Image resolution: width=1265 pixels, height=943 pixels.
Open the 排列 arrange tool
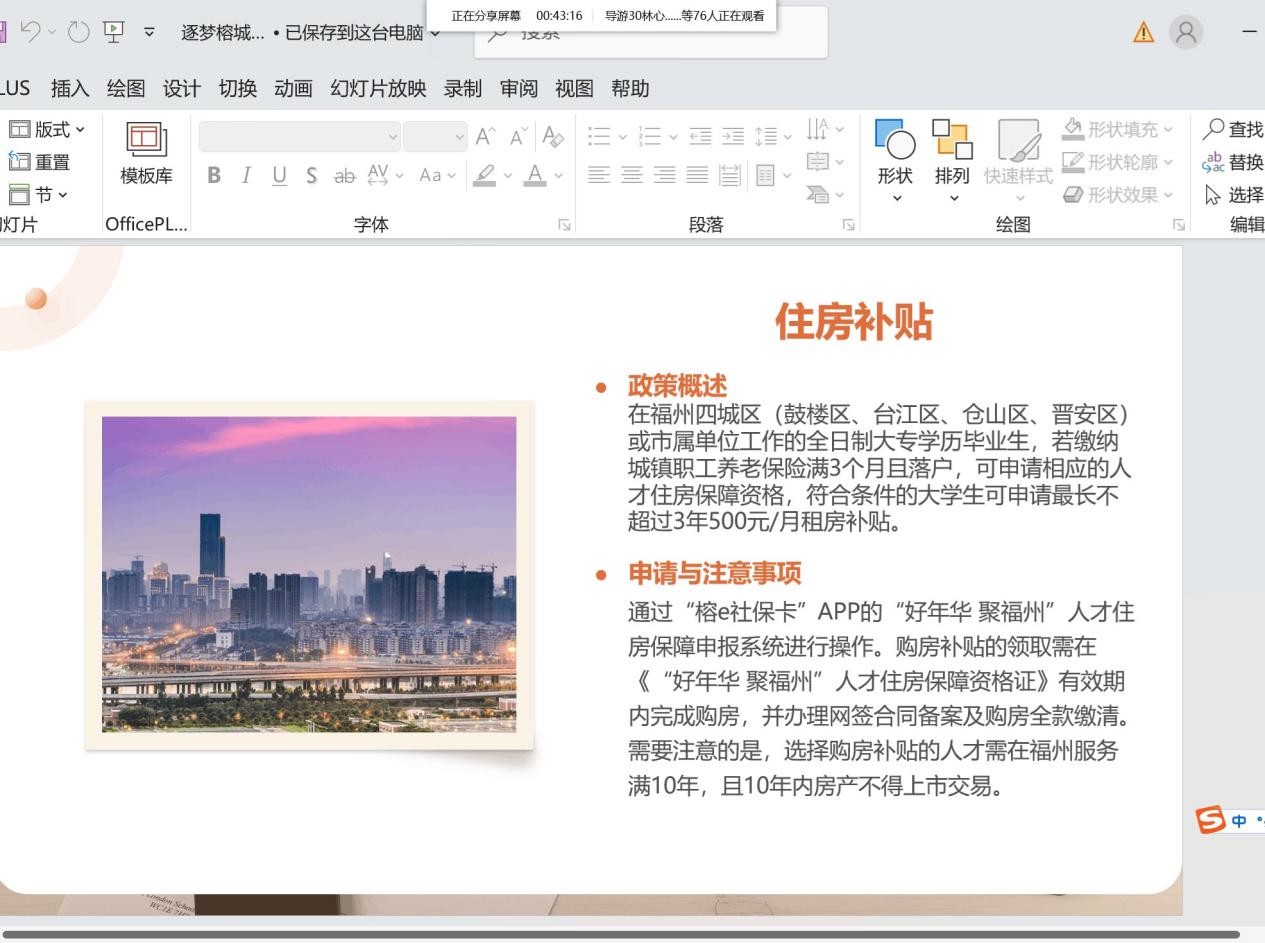(951, 141)
